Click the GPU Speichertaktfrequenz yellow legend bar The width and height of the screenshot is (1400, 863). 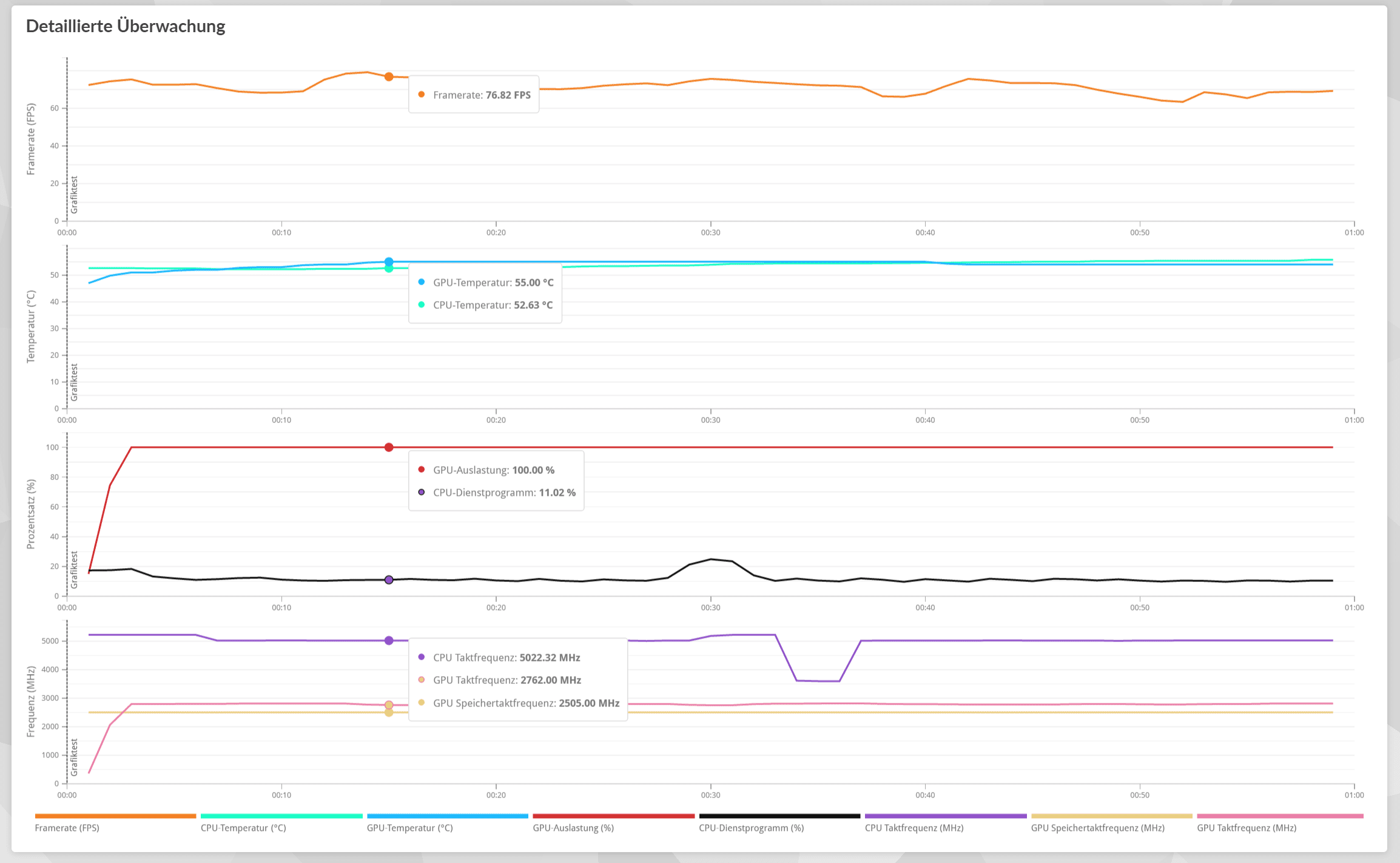[1111, 816]
